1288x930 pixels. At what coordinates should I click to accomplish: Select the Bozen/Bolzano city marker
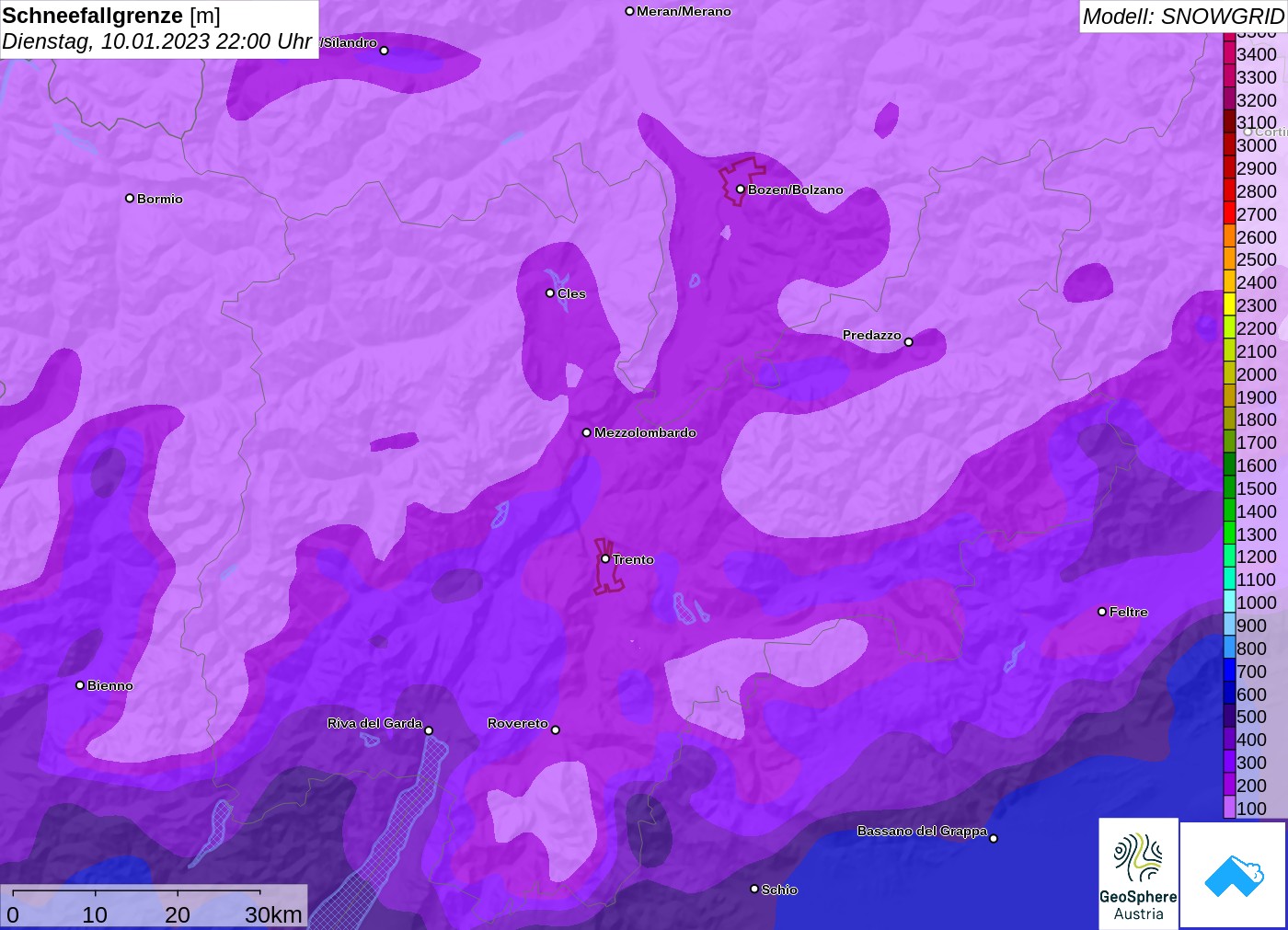tap(741, 189)
